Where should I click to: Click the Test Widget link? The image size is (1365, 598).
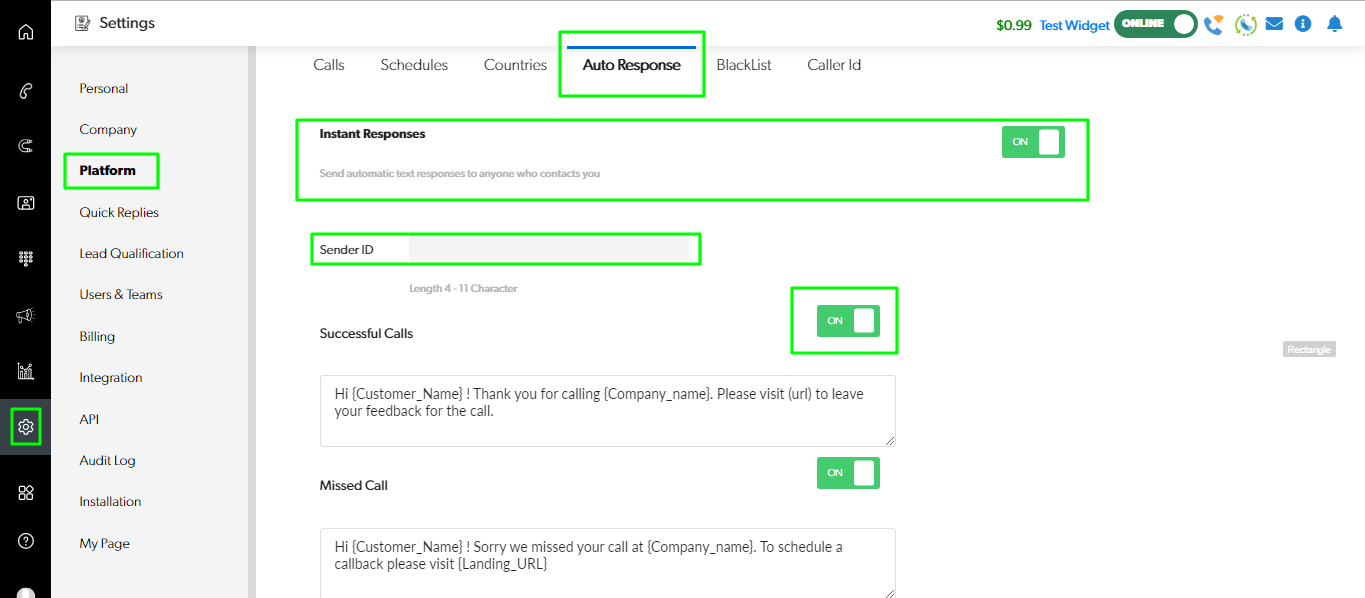pos(1074,25)
